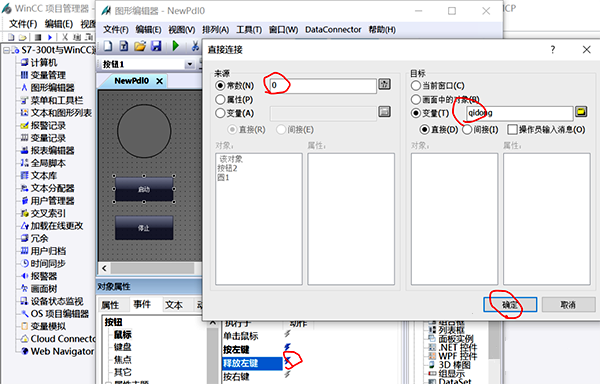Enable the 操作员输入消息(O) checkbox

(x=512, y=130)
